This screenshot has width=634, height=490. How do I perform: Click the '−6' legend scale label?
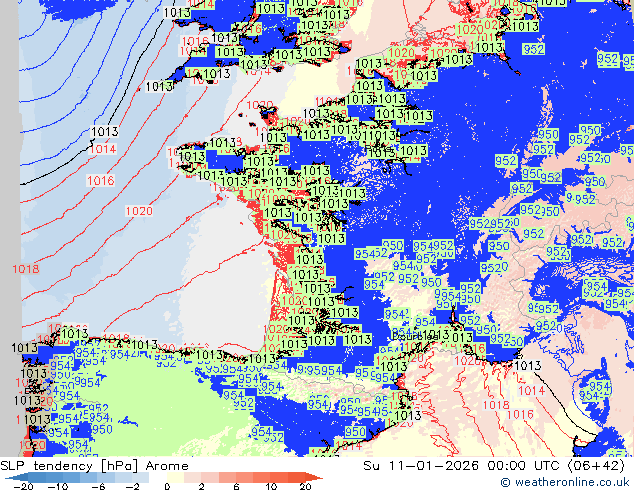tap(98, 486)
